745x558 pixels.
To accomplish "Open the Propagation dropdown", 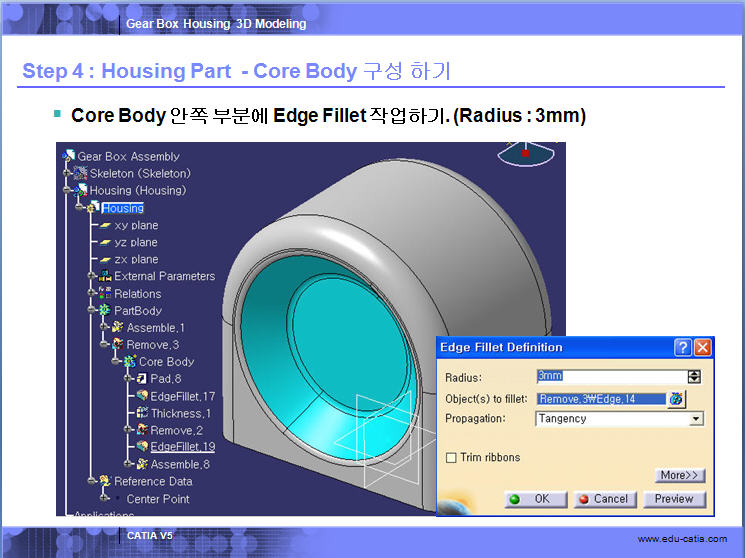I will point(696,419).
